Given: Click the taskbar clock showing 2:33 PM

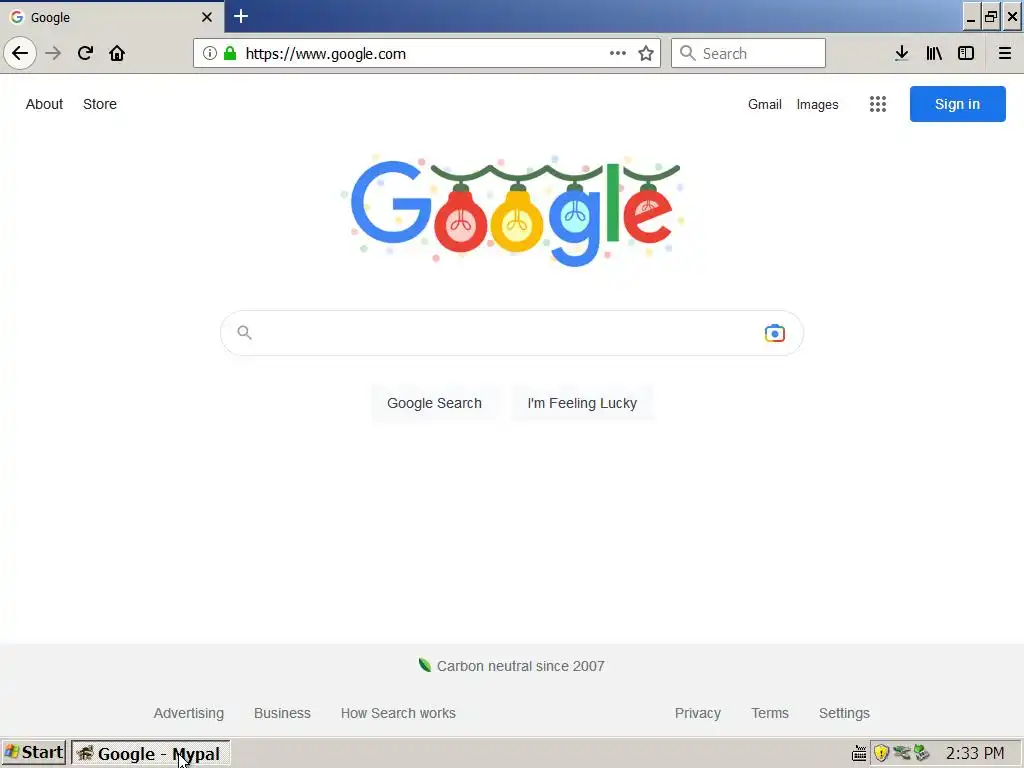Looking at the screenshot, I should point(975,753).
